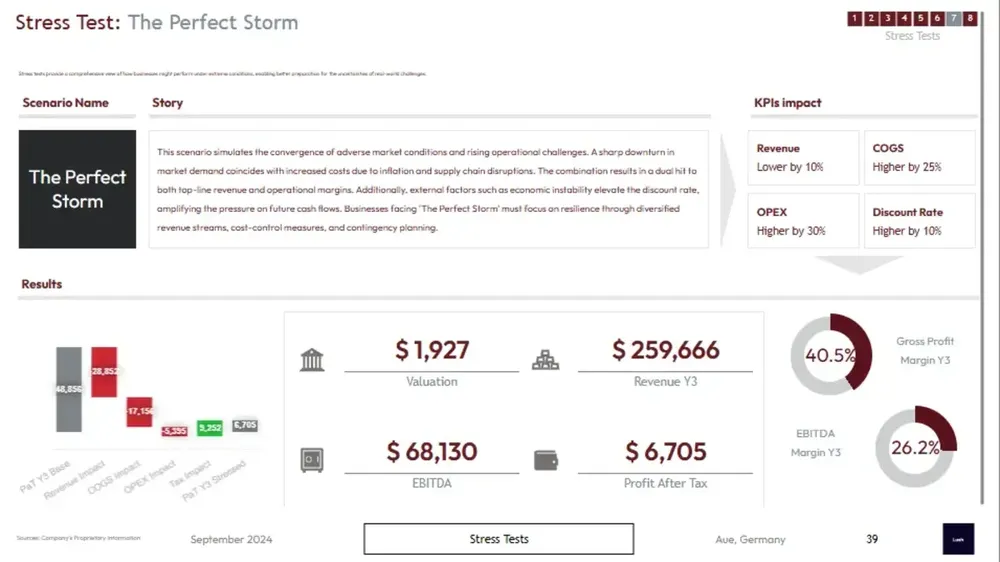Click the grey PaT Y3 Base bar
Viewport: 1000px width, 562px height.
[x=68, y=389]
